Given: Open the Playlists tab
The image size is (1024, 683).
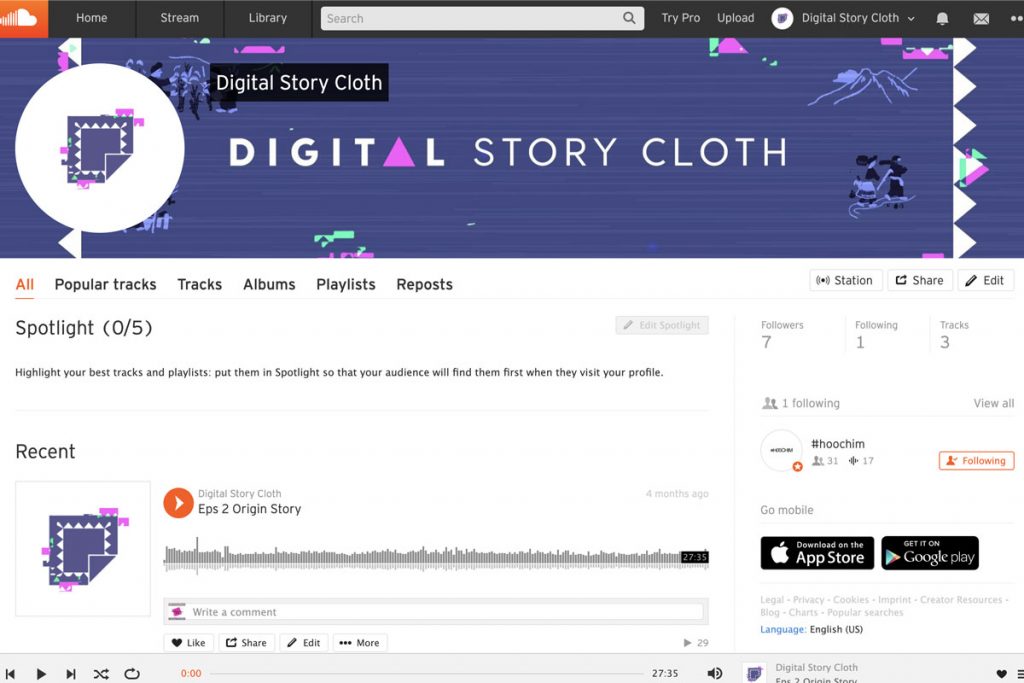Looking at the screenshot, I should [x=345, y=285].
